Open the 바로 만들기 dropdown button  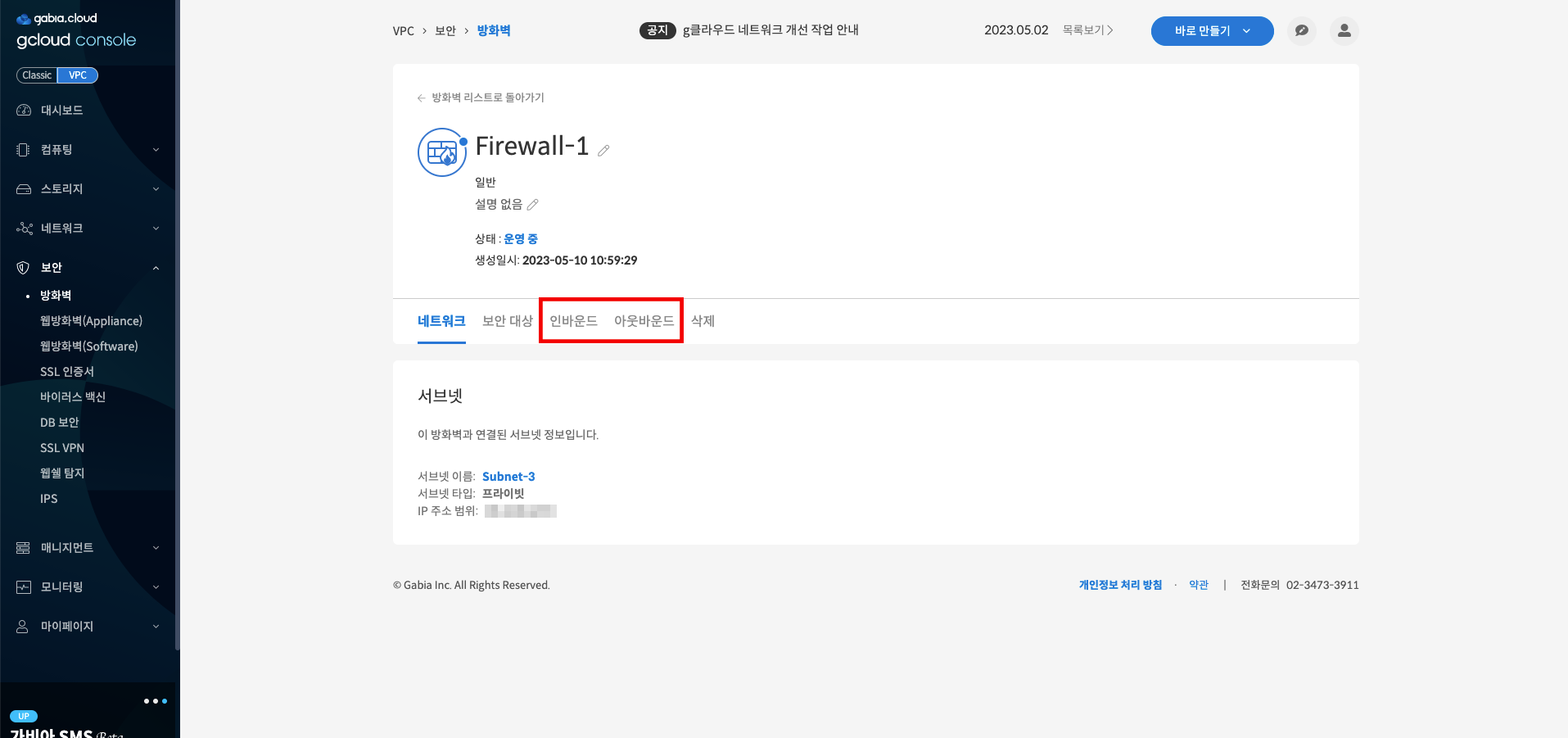1212,31
